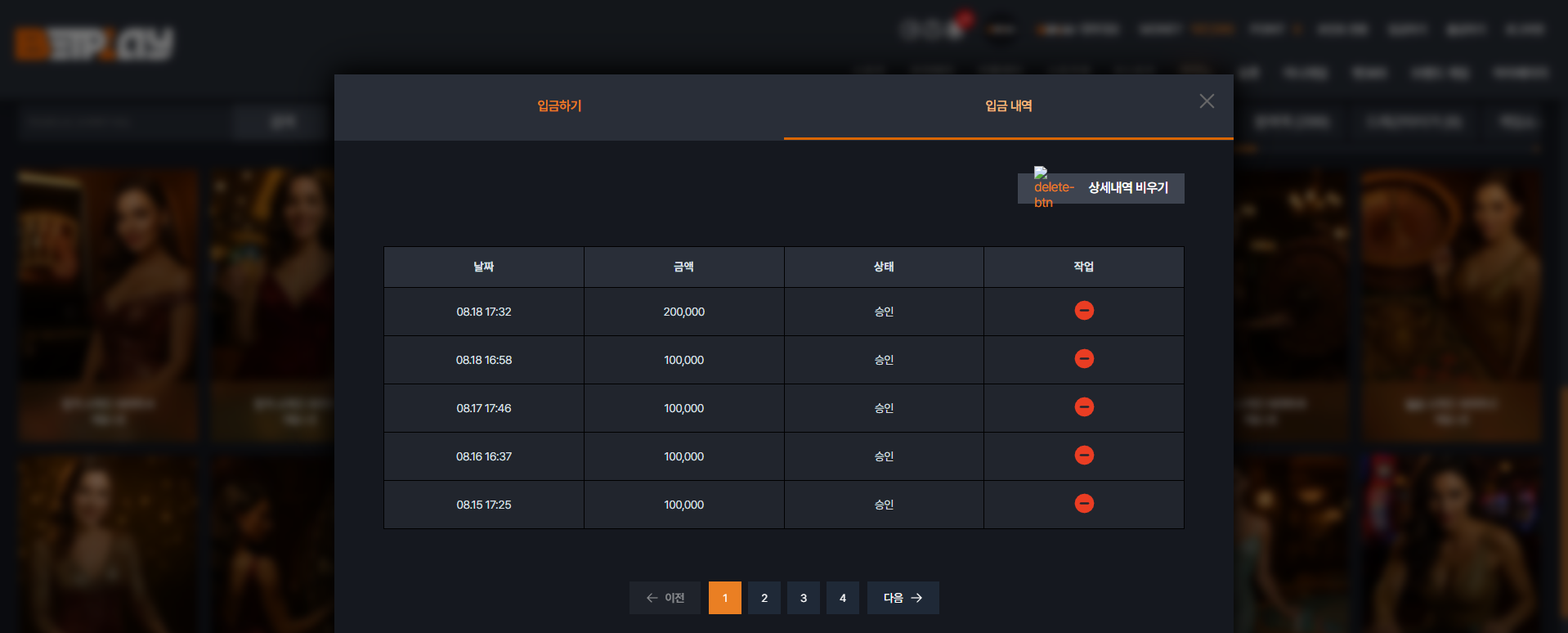Remove the 08.16 16:37 deposit record
Image resolution: width=1568 pixels, height=633 pixels.
pyautogui.click(x=1084, y=456)
